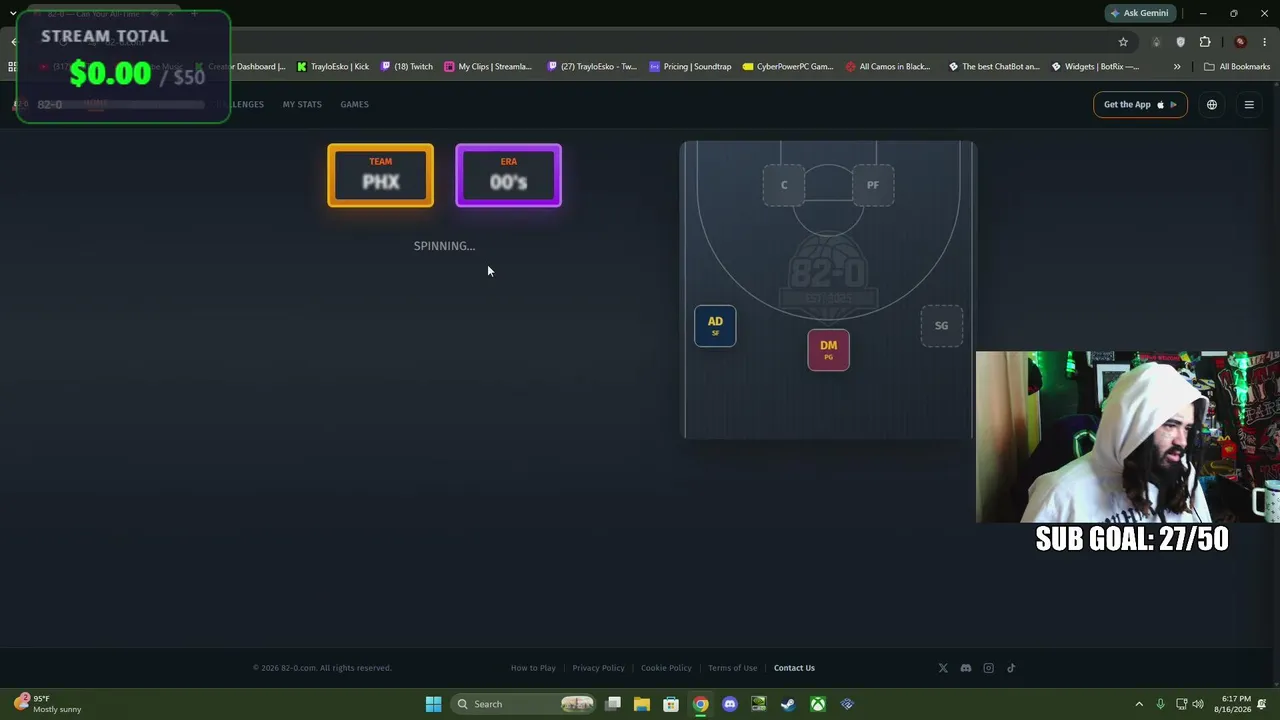Open the Widgets | BotRix bookmark
The image size is (1280, 720).
coord(1095,67)
